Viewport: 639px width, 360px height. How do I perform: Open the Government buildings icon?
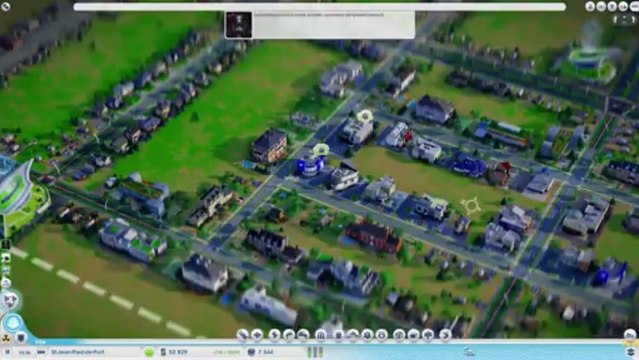click(x=322, y=335)
